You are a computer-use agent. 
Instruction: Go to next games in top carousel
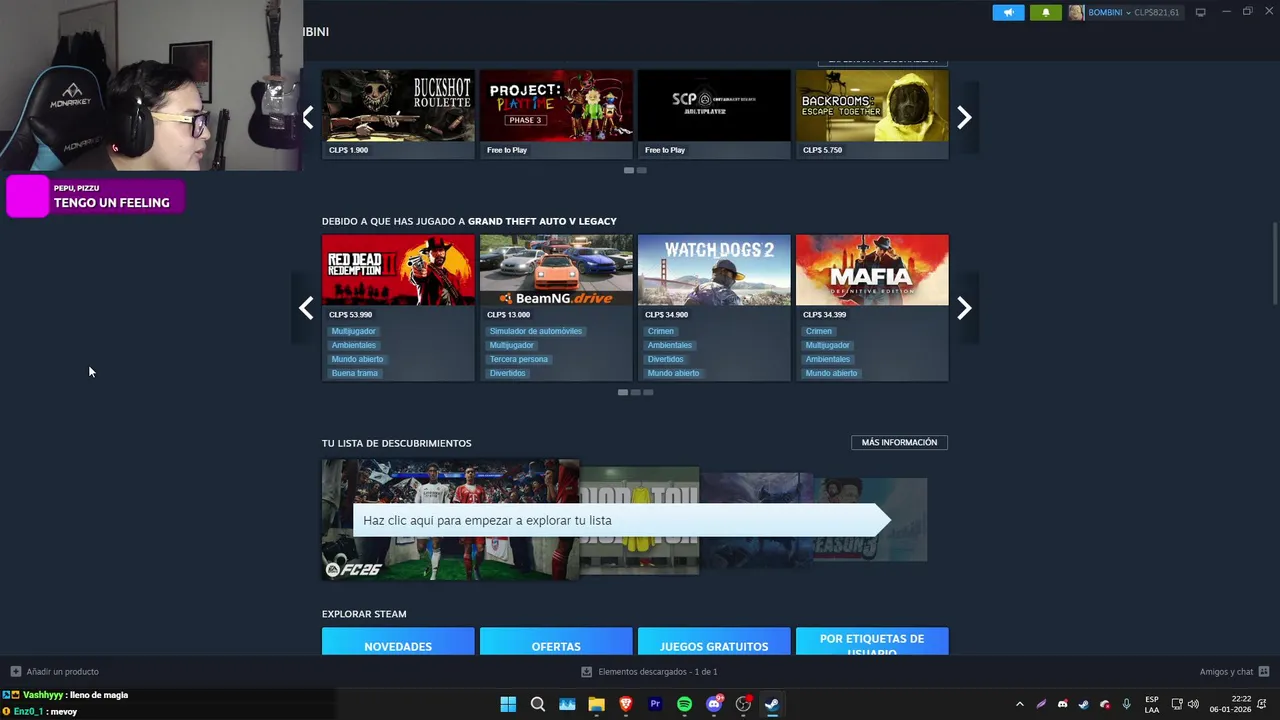pyautogui.click(x=964, y=118)
